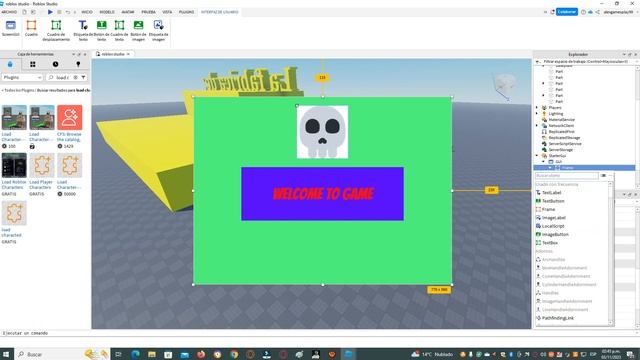The image size is (640, 360).
Task: Insert a LocalScript from the object list
Action: pos(553,226)
